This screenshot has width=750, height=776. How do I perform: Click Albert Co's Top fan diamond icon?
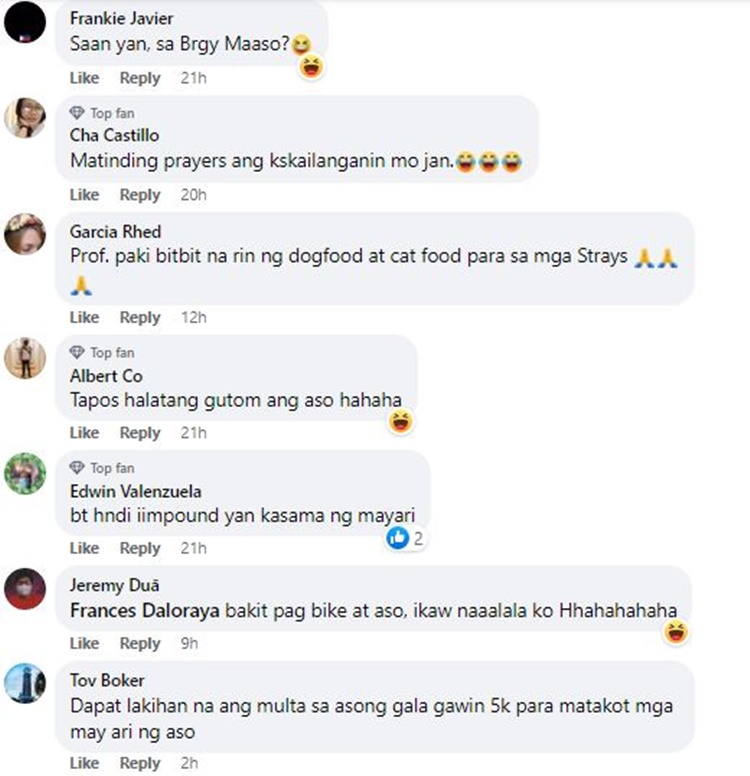click(77, 352)
